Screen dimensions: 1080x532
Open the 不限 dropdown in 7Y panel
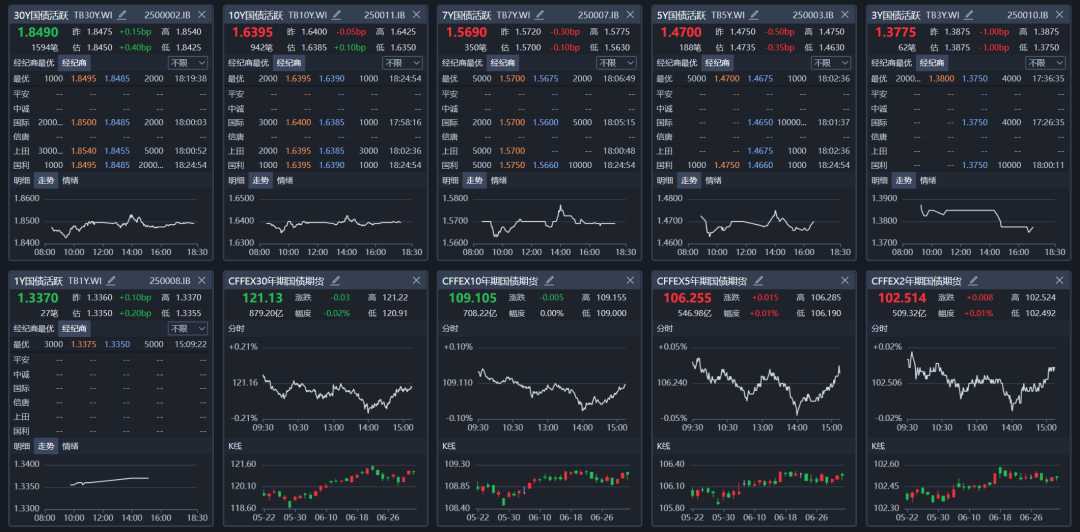(x=616, y=63)
